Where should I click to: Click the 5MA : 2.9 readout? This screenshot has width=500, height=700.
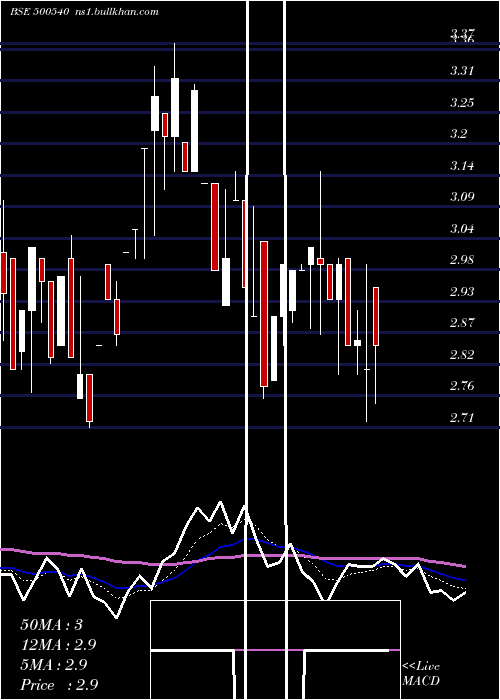[x=54, y=665]
